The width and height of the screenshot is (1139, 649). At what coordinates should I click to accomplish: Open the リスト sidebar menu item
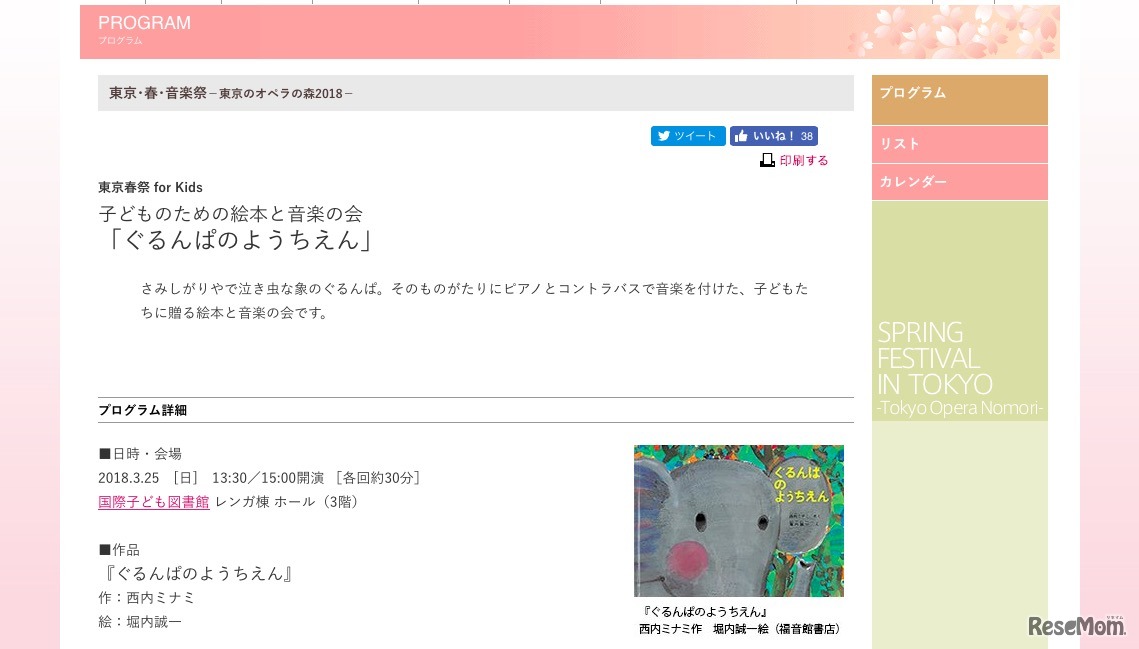tap(960, 144)
